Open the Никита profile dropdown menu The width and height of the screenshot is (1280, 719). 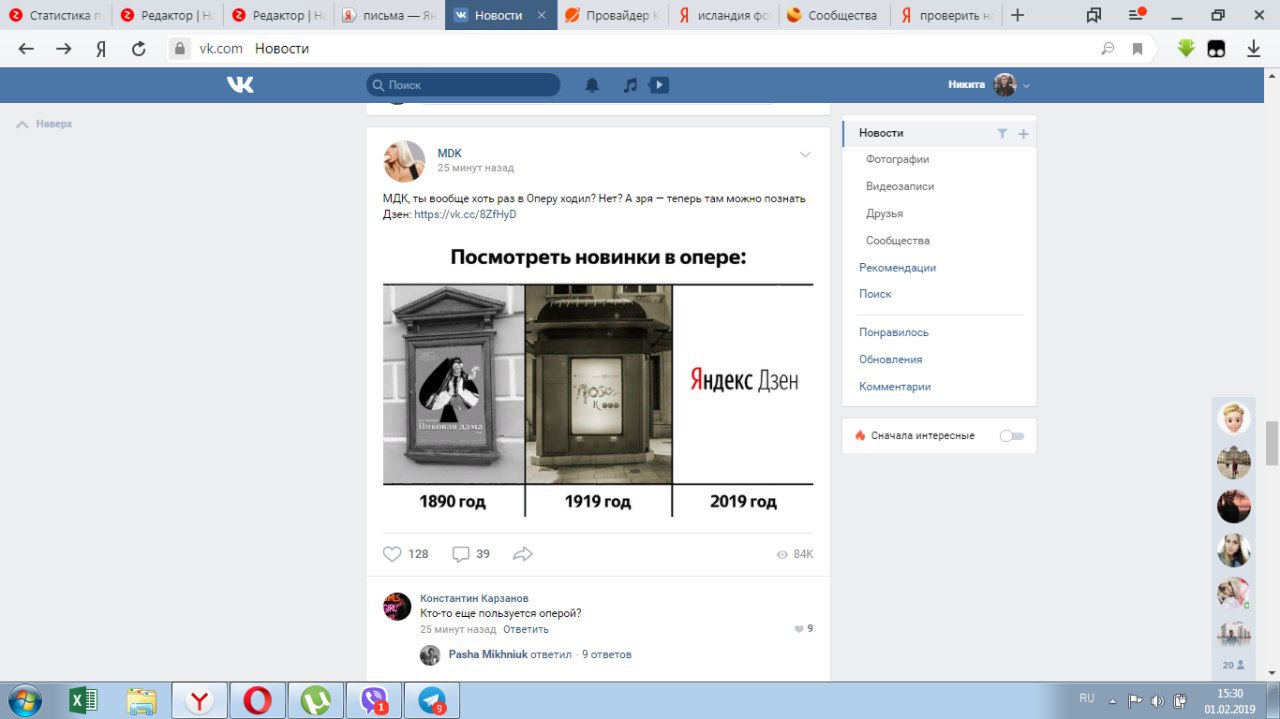[x=989, y=85]
